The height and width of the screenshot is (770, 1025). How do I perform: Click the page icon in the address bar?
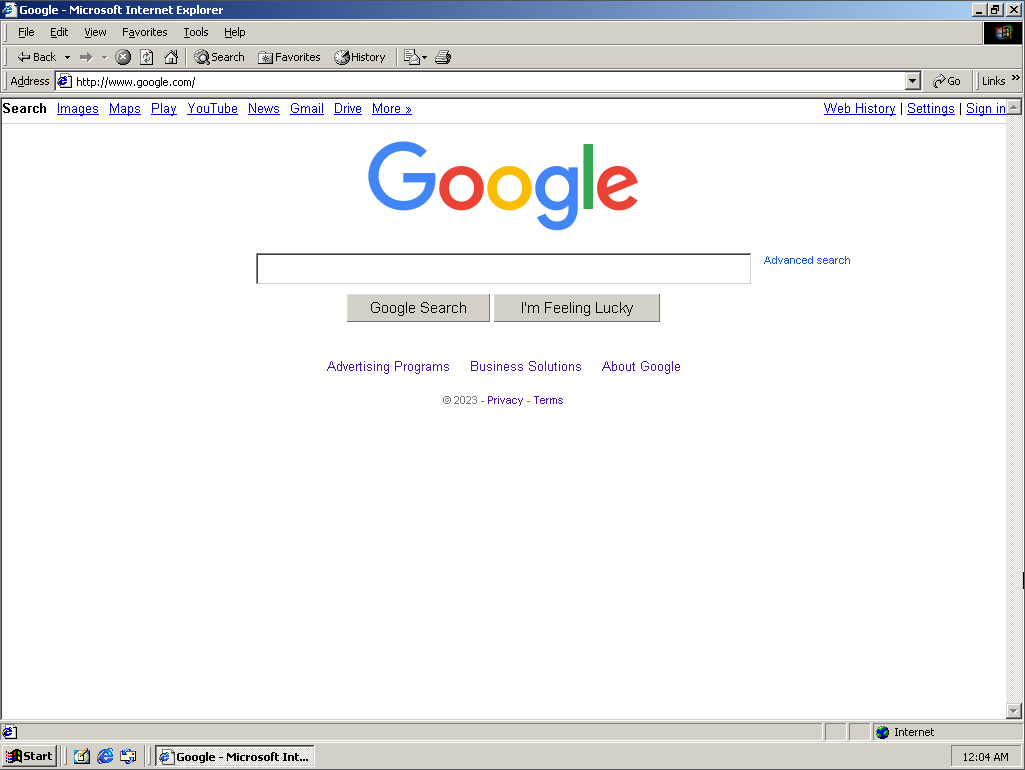64,81
